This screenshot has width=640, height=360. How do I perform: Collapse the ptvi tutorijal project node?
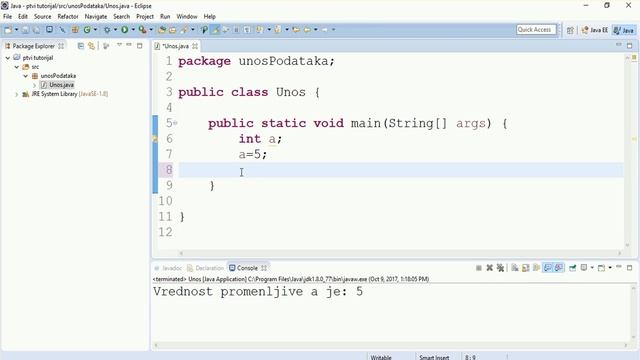coord(8,58)
